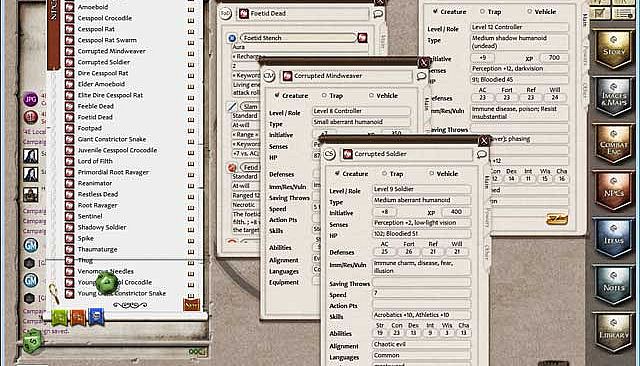The width and height of the screenshot is (640, 366).
Task: Click the CM token circle of Corrupted Mindweaver
Action: coord(269,76)
